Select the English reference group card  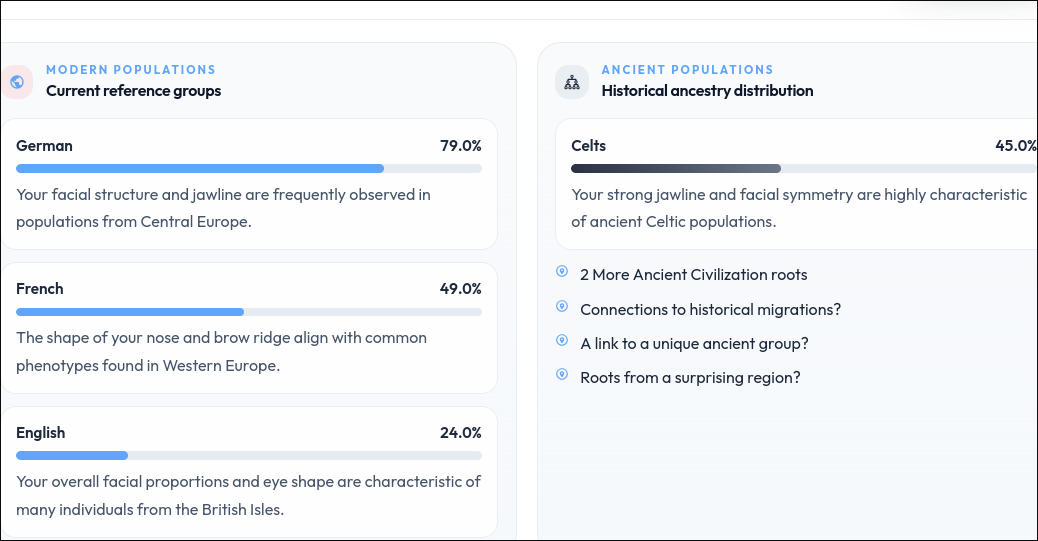[x=249, y=472]
